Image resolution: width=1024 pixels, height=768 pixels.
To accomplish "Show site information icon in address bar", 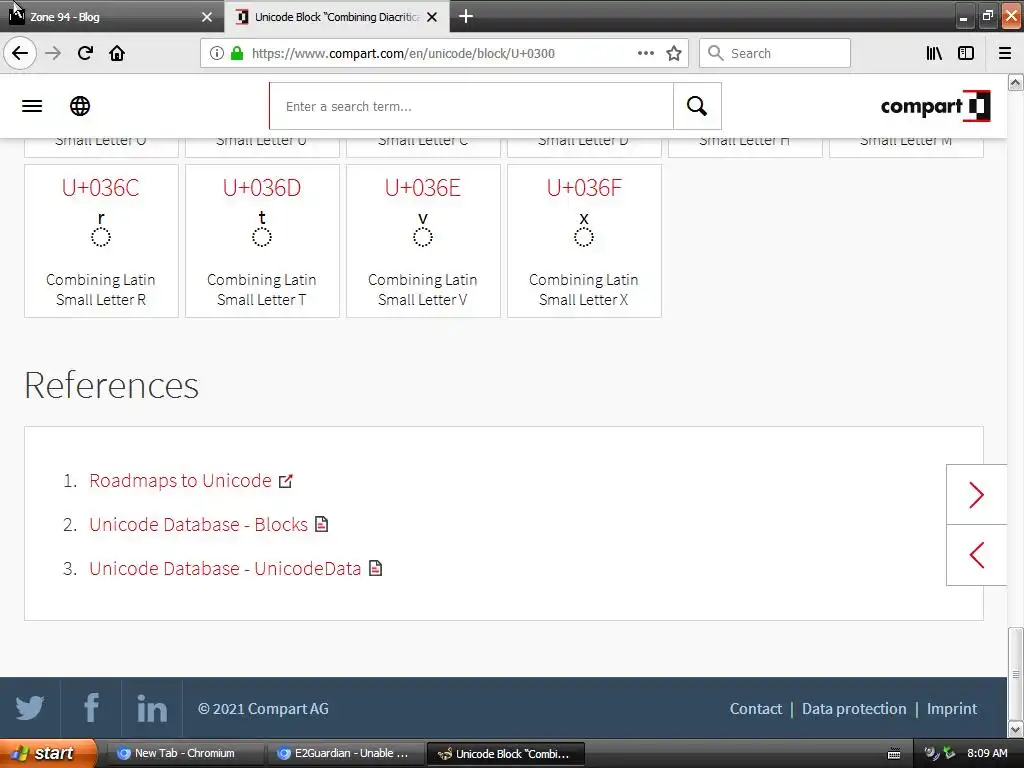I will click(217, 53).
